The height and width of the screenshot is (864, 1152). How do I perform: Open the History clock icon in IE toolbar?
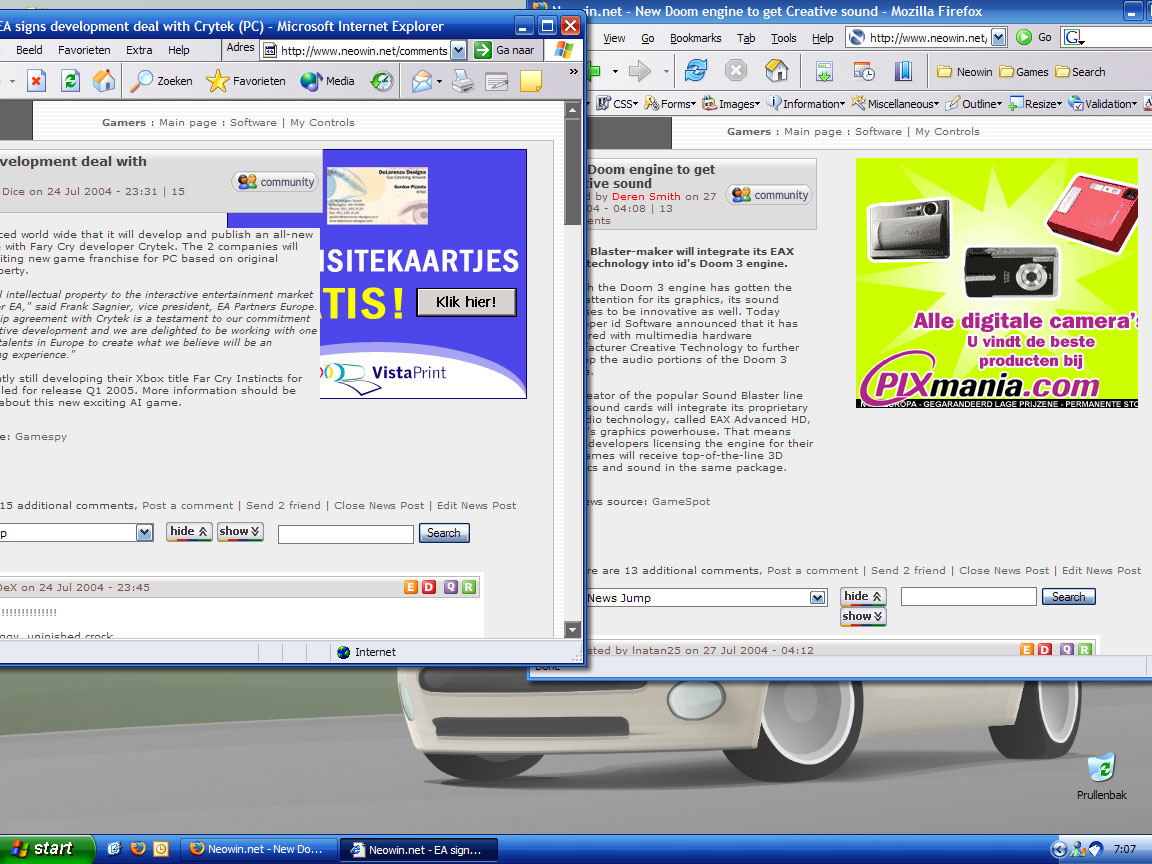(x=381, y=81)
